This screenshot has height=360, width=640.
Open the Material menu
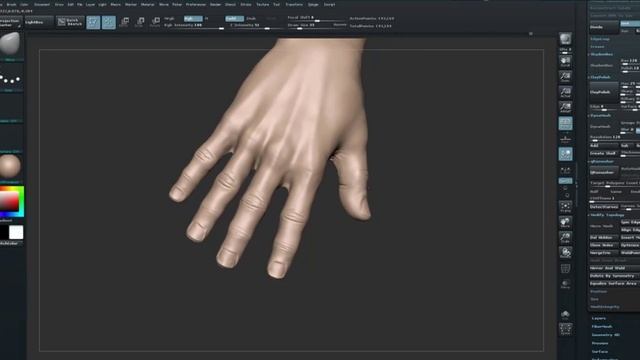tap(147, 4)
